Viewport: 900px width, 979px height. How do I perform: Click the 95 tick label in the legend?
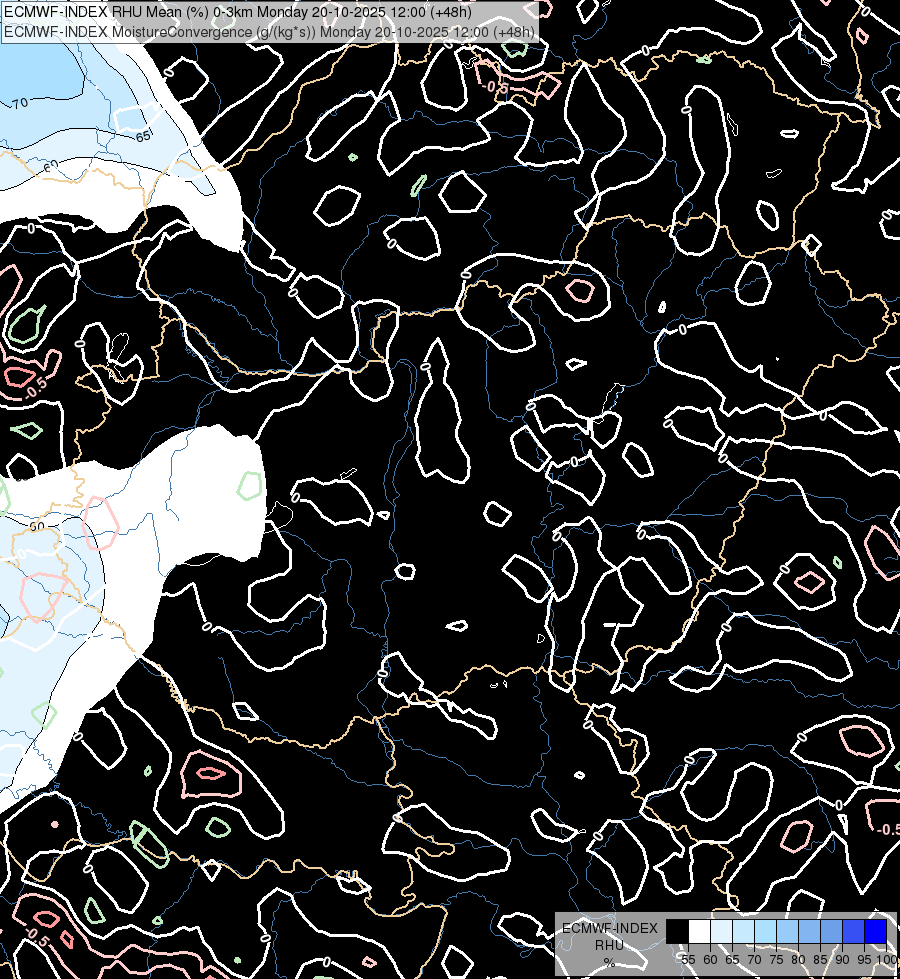(864, 960)
